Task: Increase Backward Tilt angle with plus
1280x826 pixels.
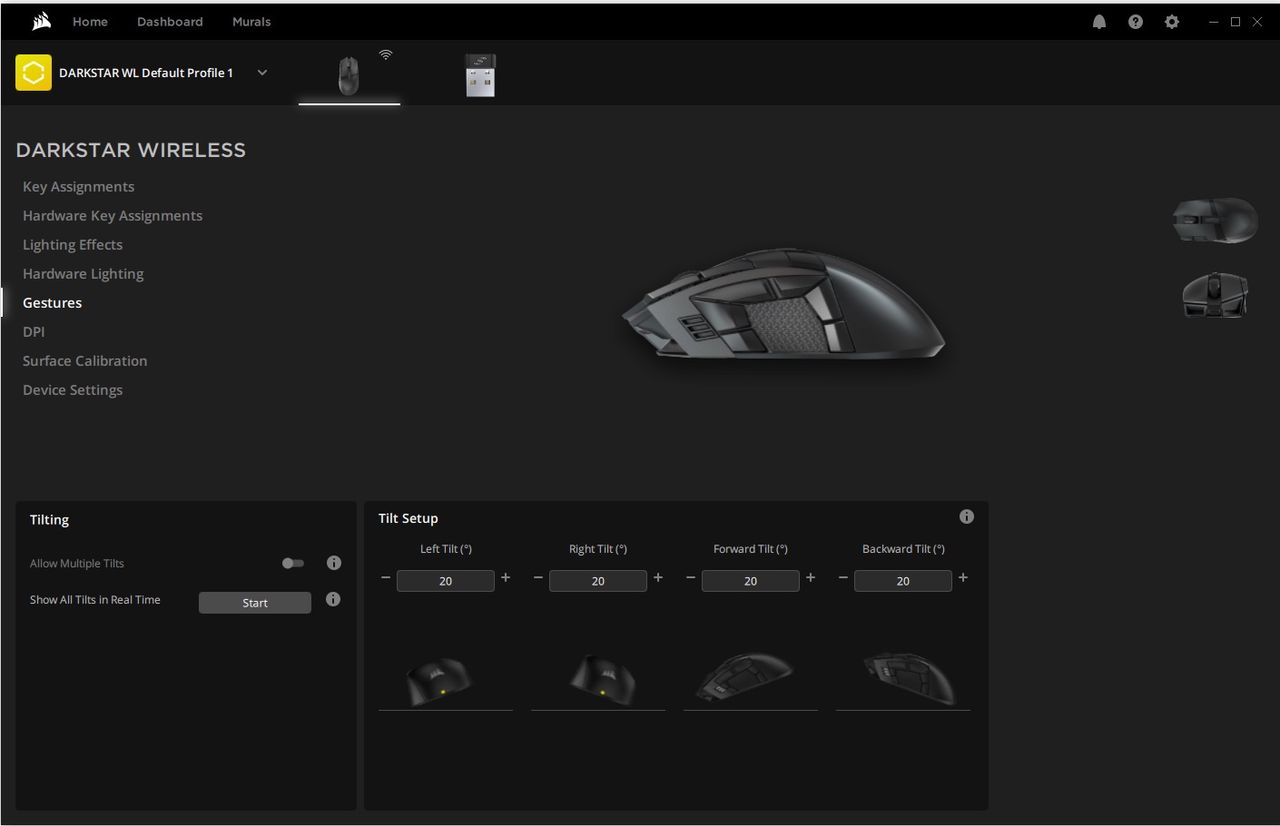Action: click(x=963, y=578)
